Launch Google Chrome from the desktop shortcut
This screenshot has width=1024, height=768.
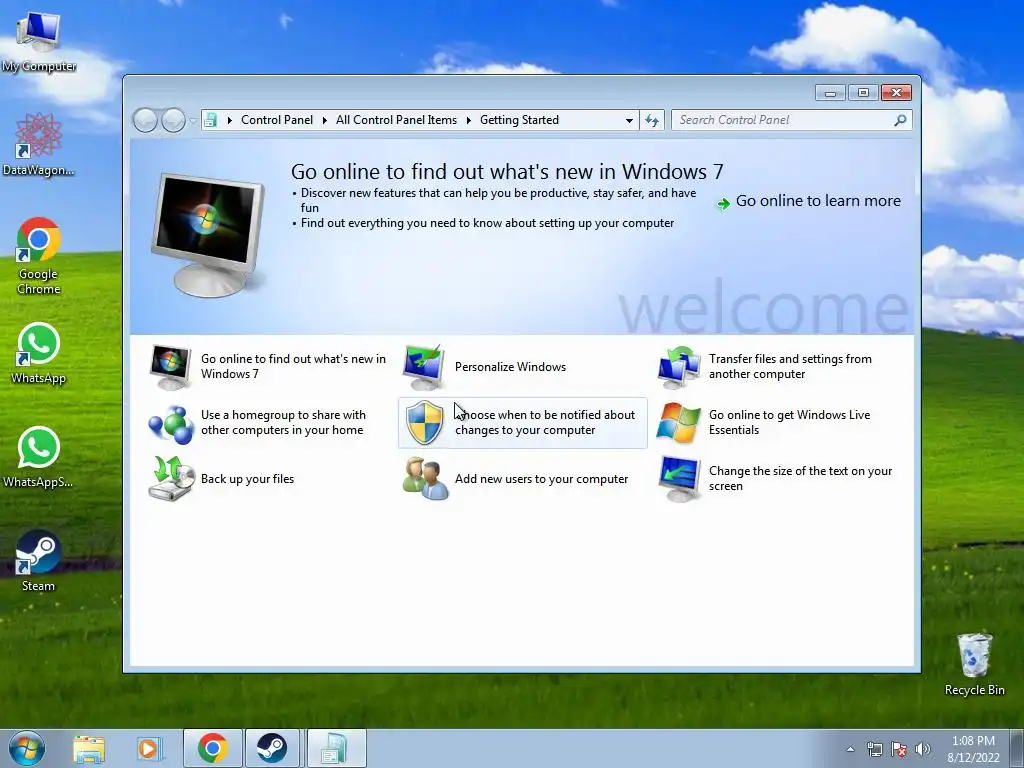tap(39, 256)
